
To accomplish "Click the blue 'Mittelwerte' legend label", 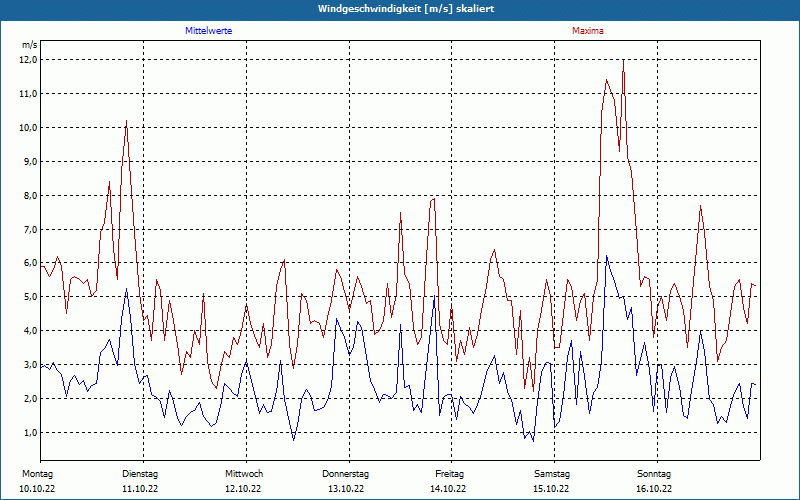I will pos(209,31).
